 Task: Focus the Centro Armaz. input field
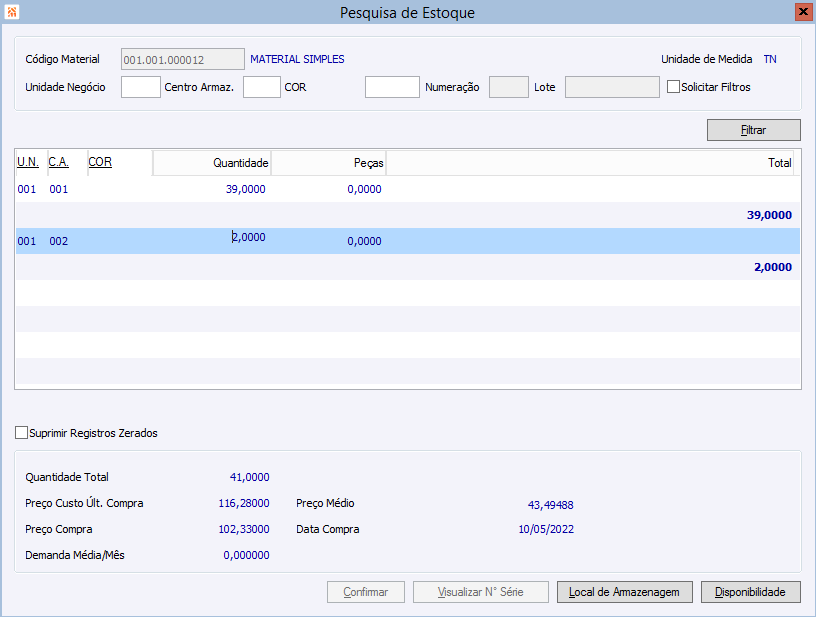[262, 87]
